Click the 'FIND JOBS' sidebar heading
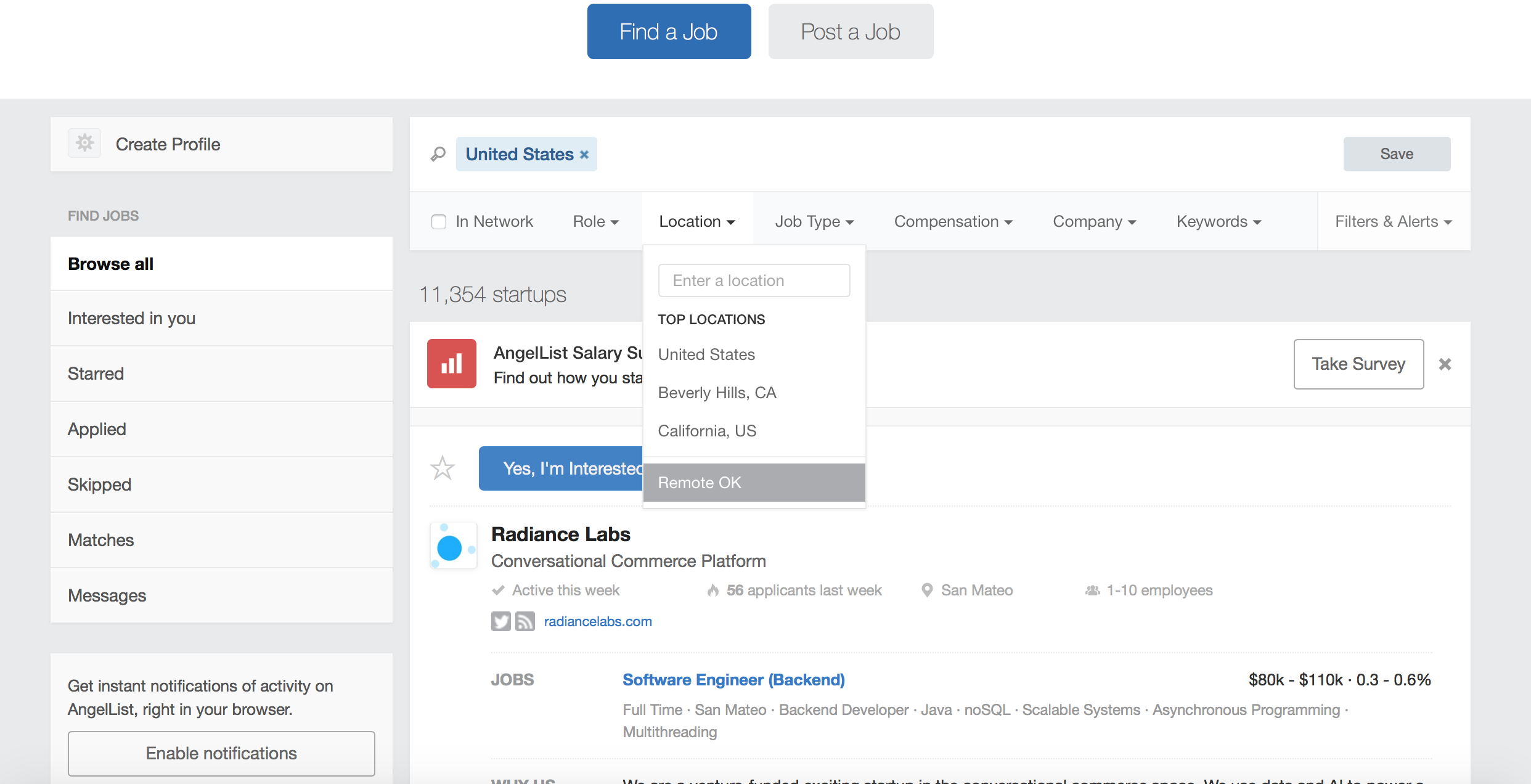The width and height of the screenshot is (1531, 784). point(103,216)
